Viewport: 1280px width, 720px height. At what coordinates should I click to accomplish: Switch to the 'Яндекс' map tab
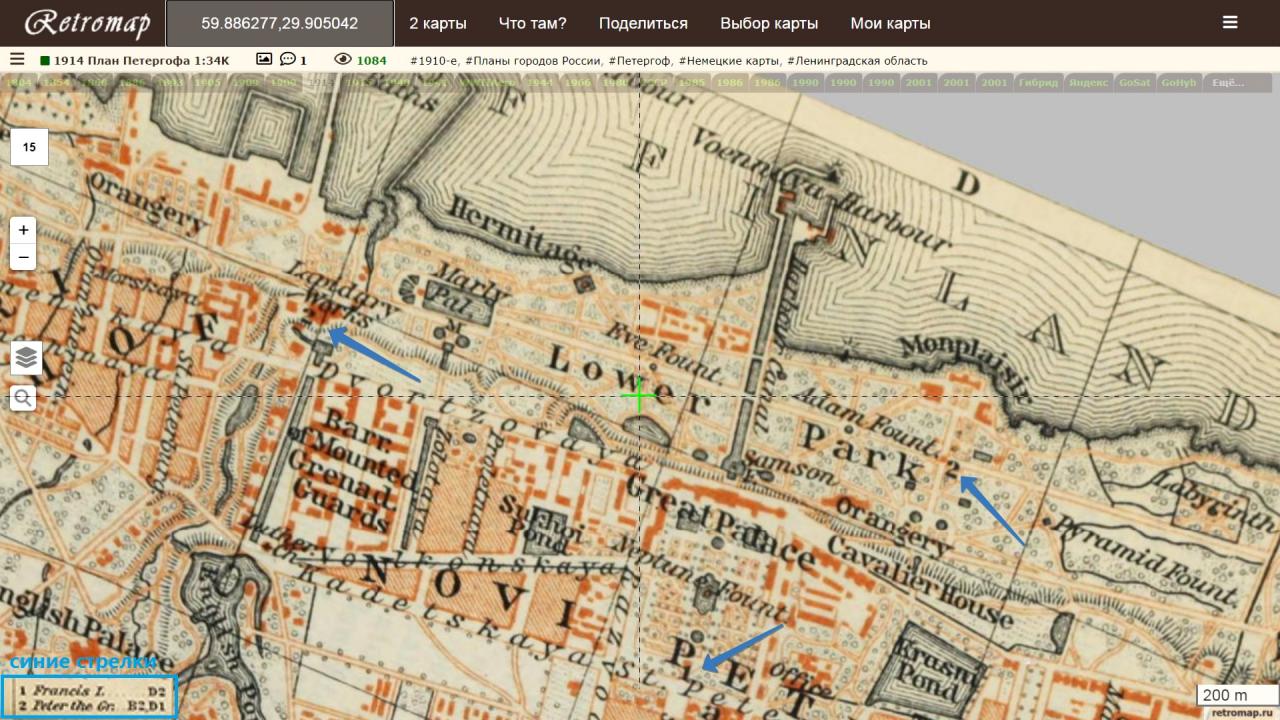[x=1088, y=82]
